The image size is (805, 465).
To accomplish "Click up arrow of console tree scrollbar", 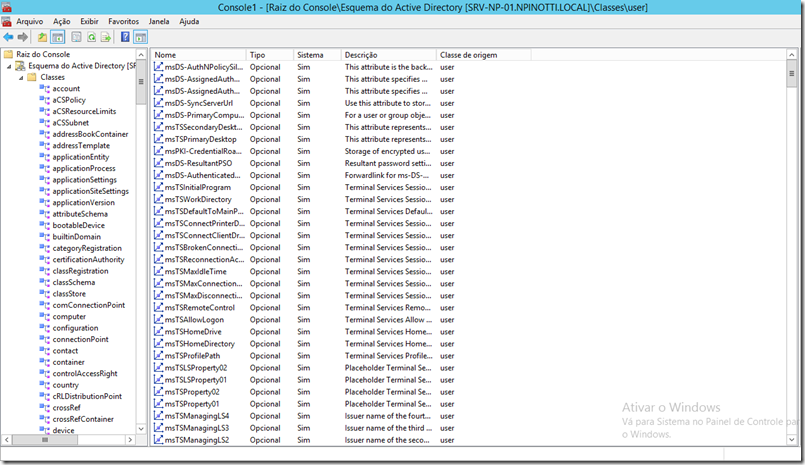I will coord(141,54).
